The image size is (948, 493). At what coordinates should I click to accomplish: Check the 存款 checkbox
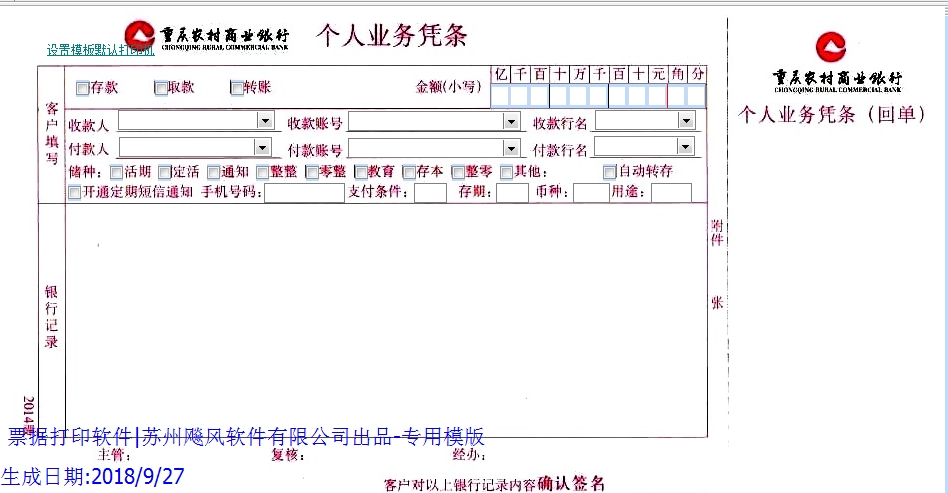pyautogui.click(x=82, y=88)
